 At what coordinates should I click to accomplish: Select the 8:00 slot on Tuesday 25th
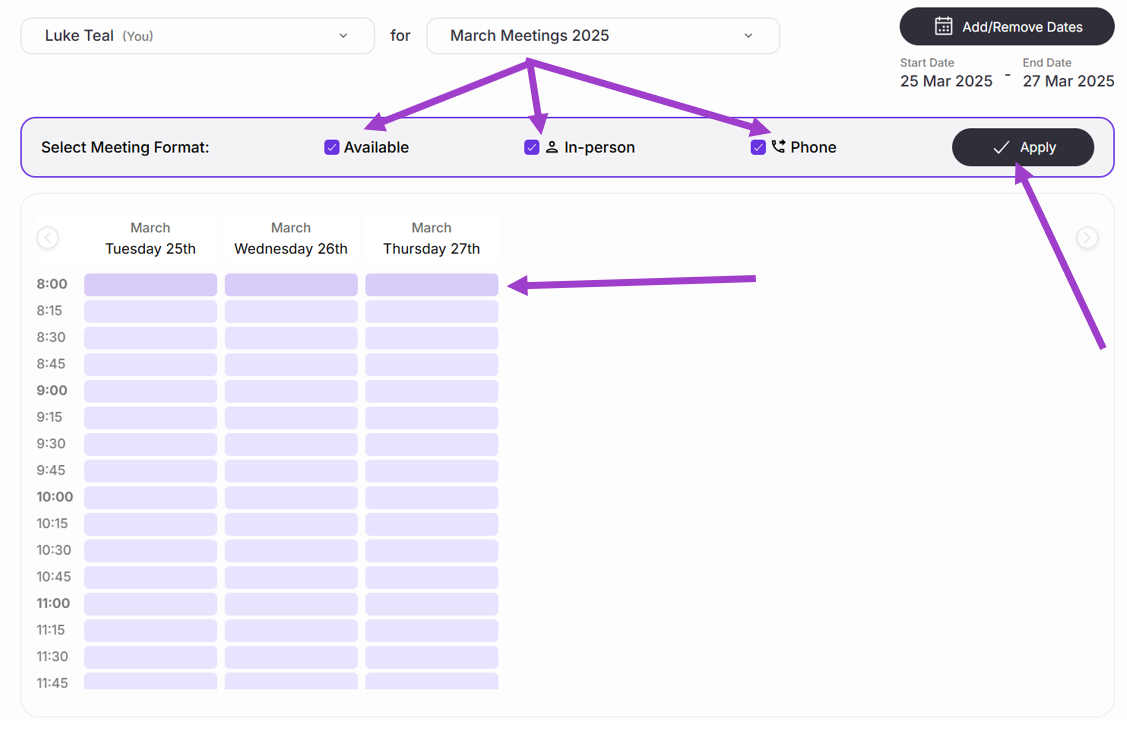[150, 285]
